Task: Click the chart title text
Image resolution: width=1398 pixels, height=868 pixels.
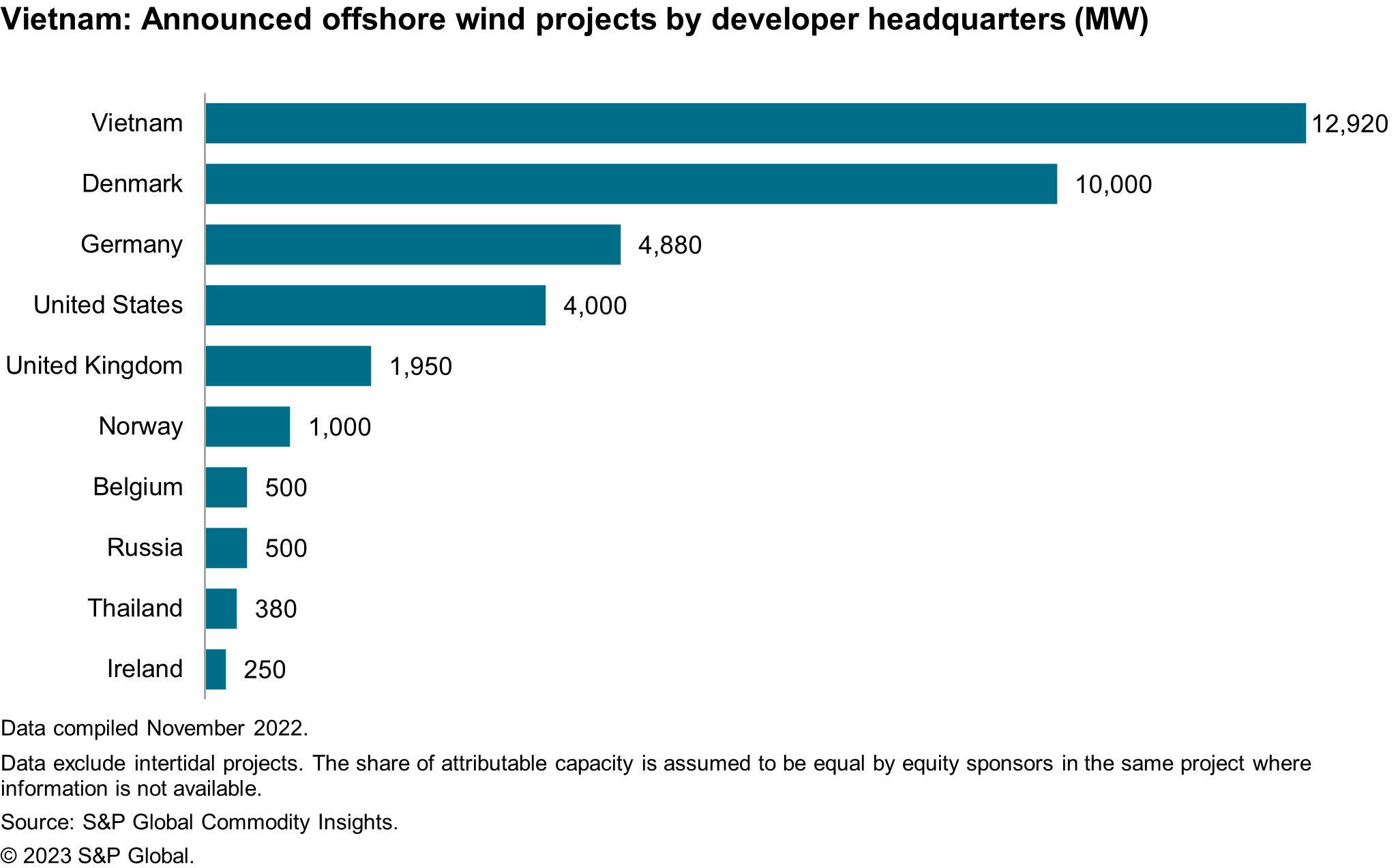Action: 574,19
